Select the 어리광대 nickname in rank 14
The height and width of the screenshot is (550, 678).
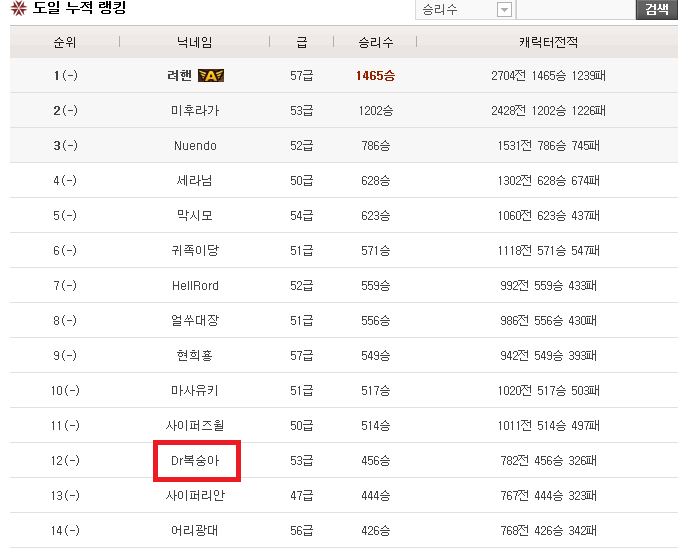pyautogui.click(x=194, y=531)
